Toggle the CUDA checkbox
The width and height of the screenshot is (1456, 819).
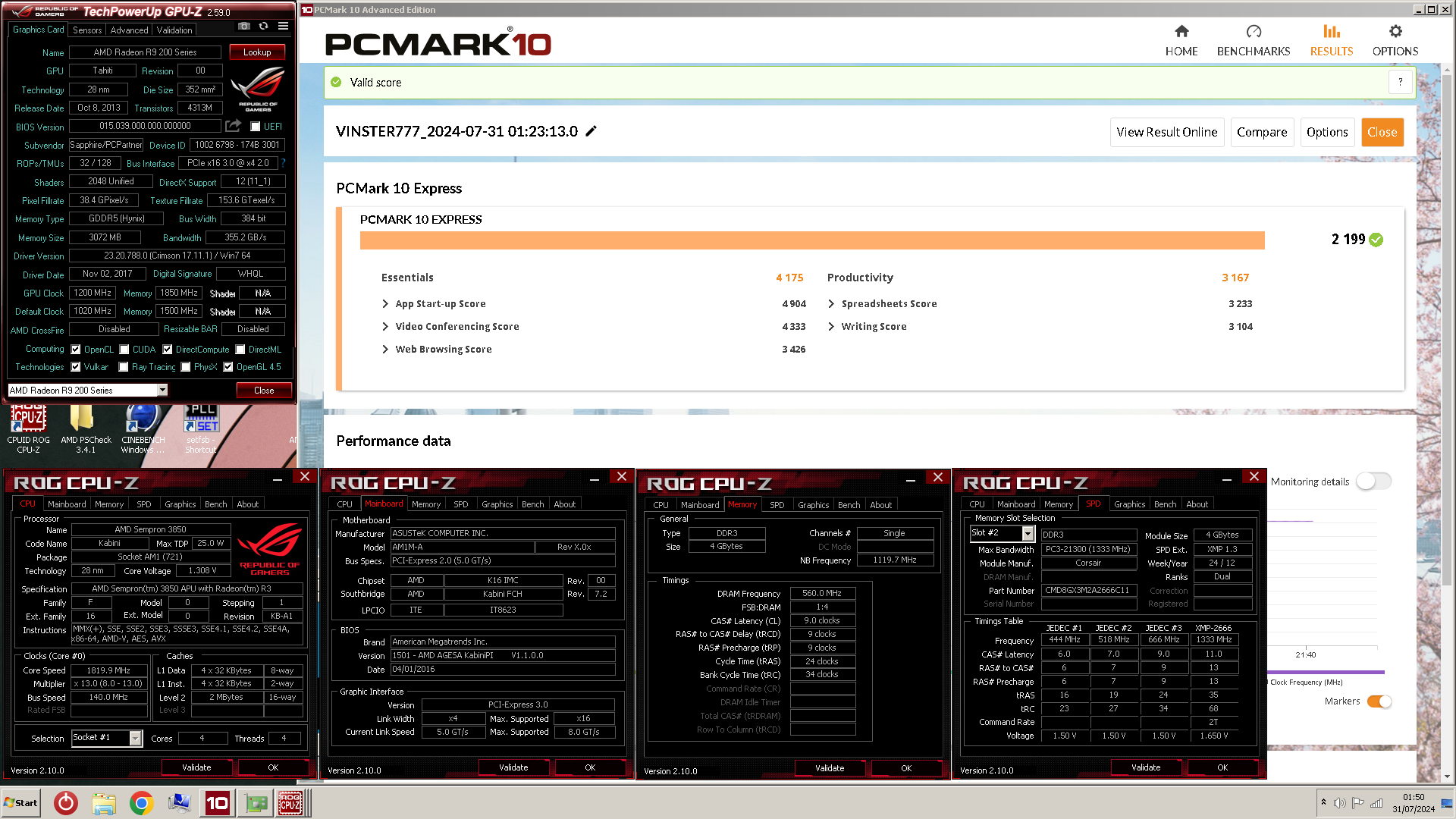(124, 350)
